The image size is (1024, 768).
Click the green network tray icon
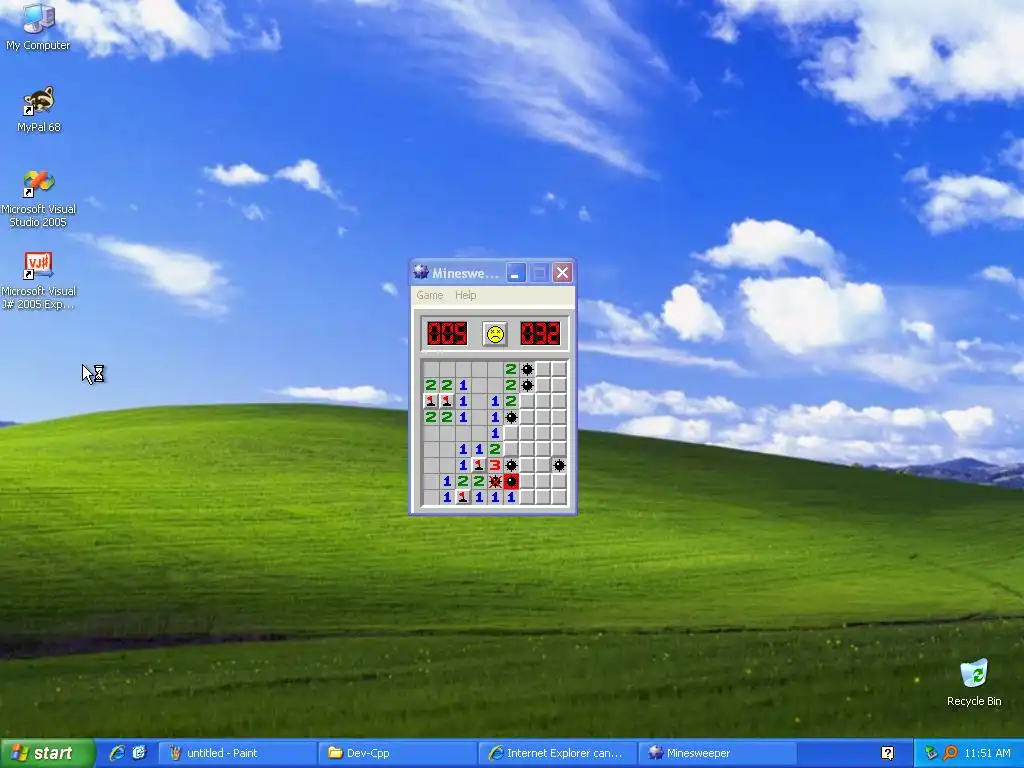(x=931, y=753)
